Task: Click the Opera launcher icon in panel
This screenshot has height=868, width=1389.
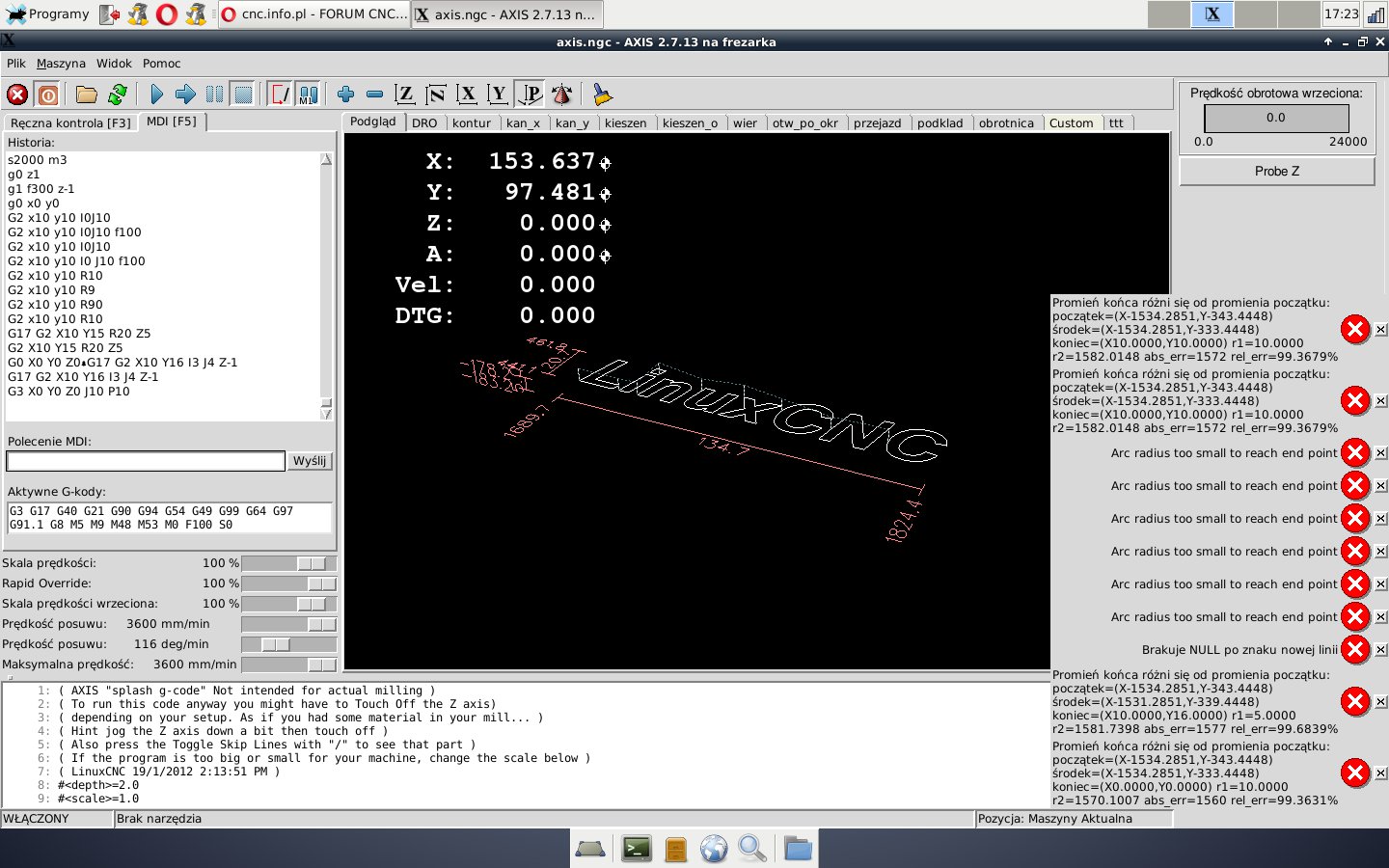Action: (x=167, y=14)
